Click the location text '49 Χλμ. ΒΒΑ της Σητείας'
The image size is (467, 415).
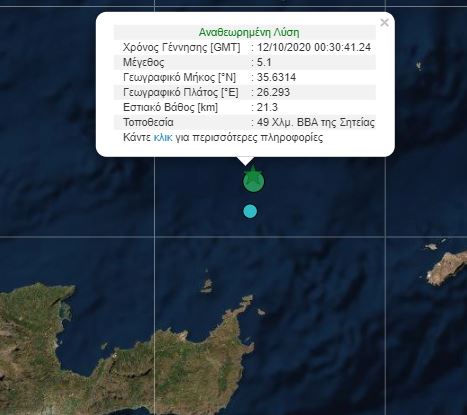(316, 122)
